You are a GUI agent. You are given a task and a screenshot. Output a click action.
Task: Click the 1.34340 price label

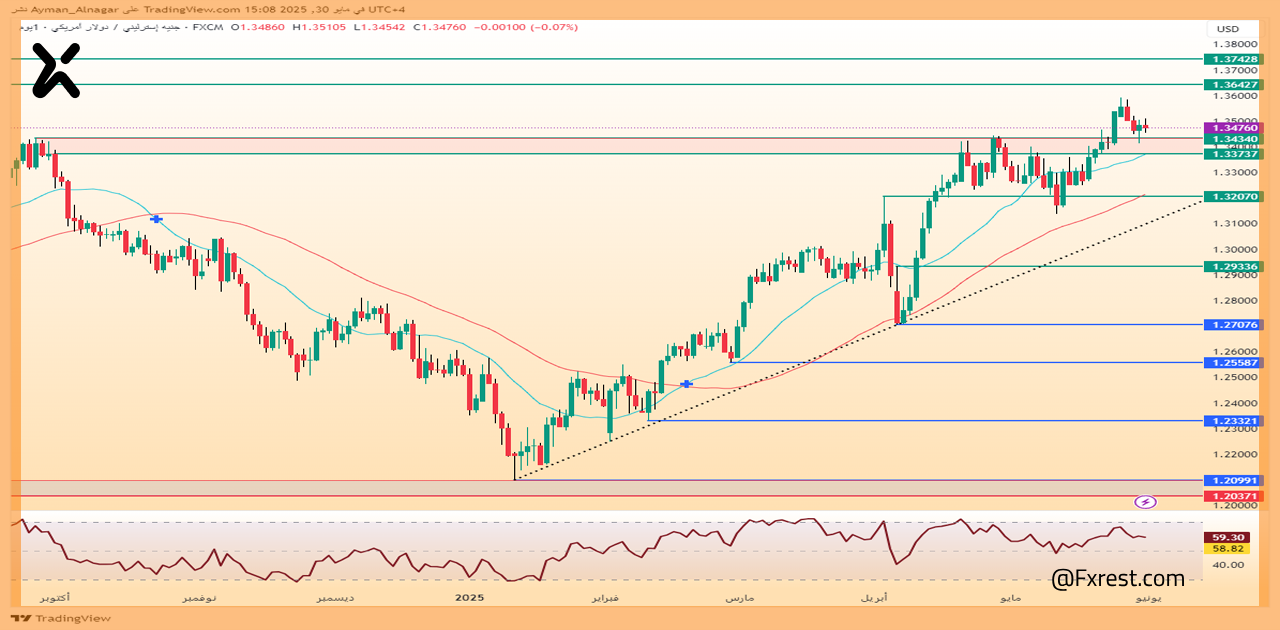pos(1235,140)
